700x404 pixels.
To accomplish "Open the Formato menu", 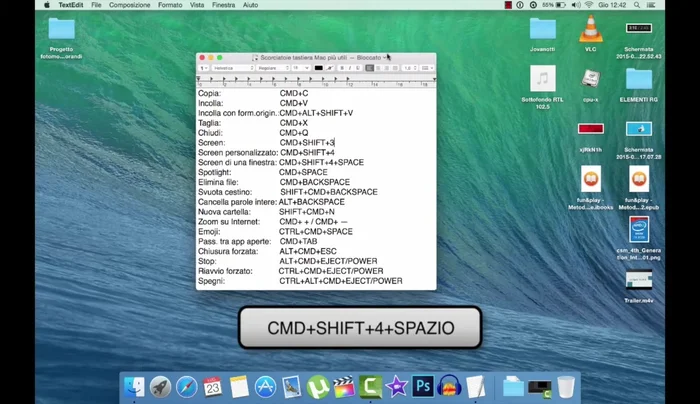I will point(170,5).
